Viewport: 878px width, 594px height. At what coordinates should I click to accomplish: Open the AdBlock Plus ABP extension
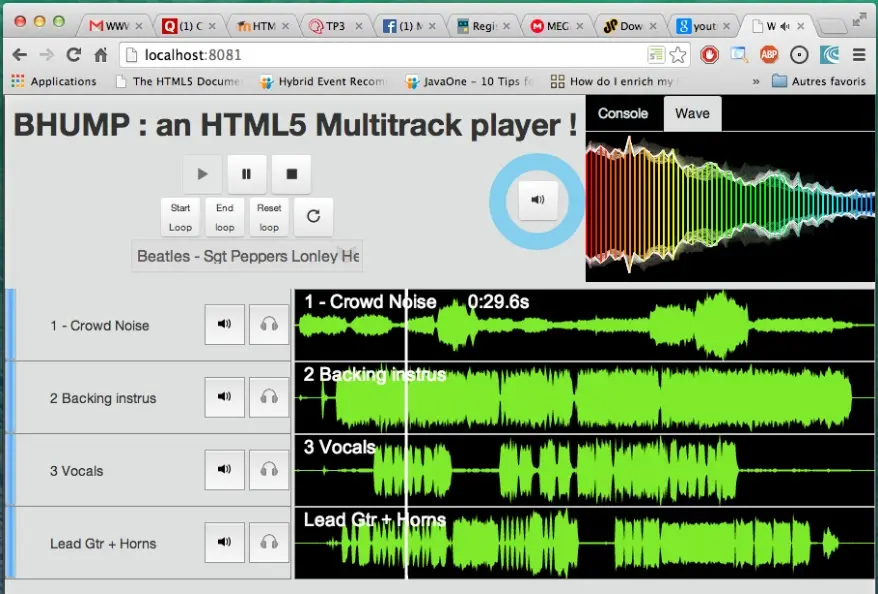tap(769, 55)
